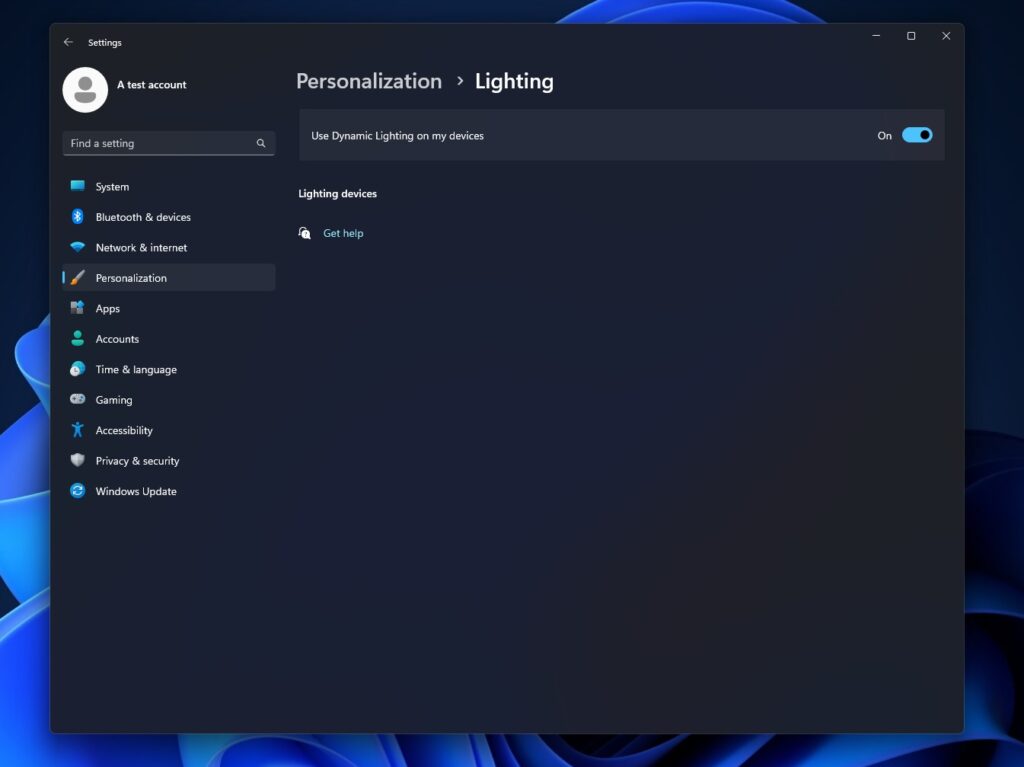Click the Gaming controller icon
This screenshot has height=767, width=1024.
[x=78, y=399]
